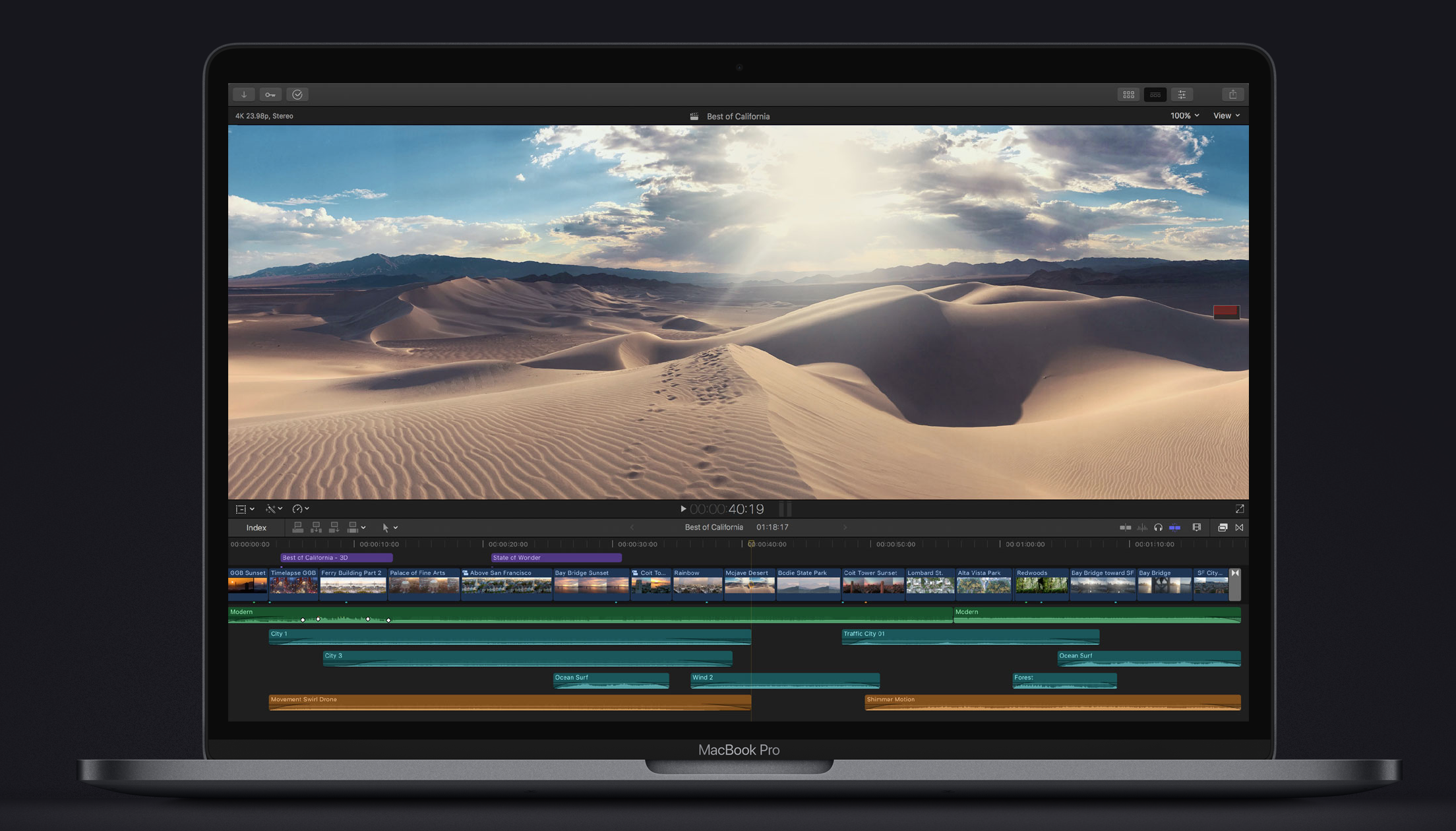Select the State of Wonder title clip

555,558
